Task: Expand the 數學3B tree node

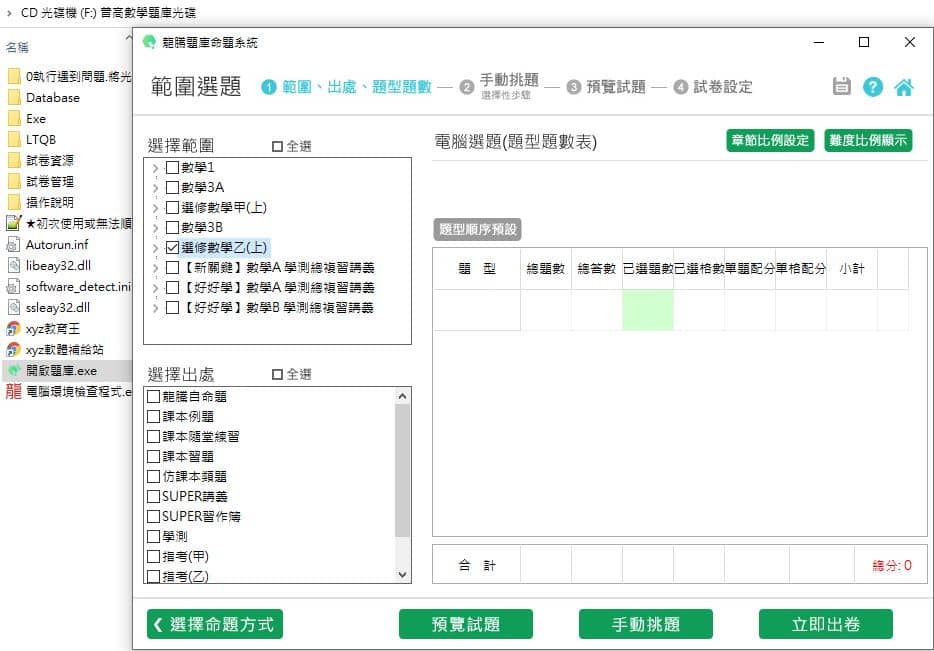Action: pos(155,228)
